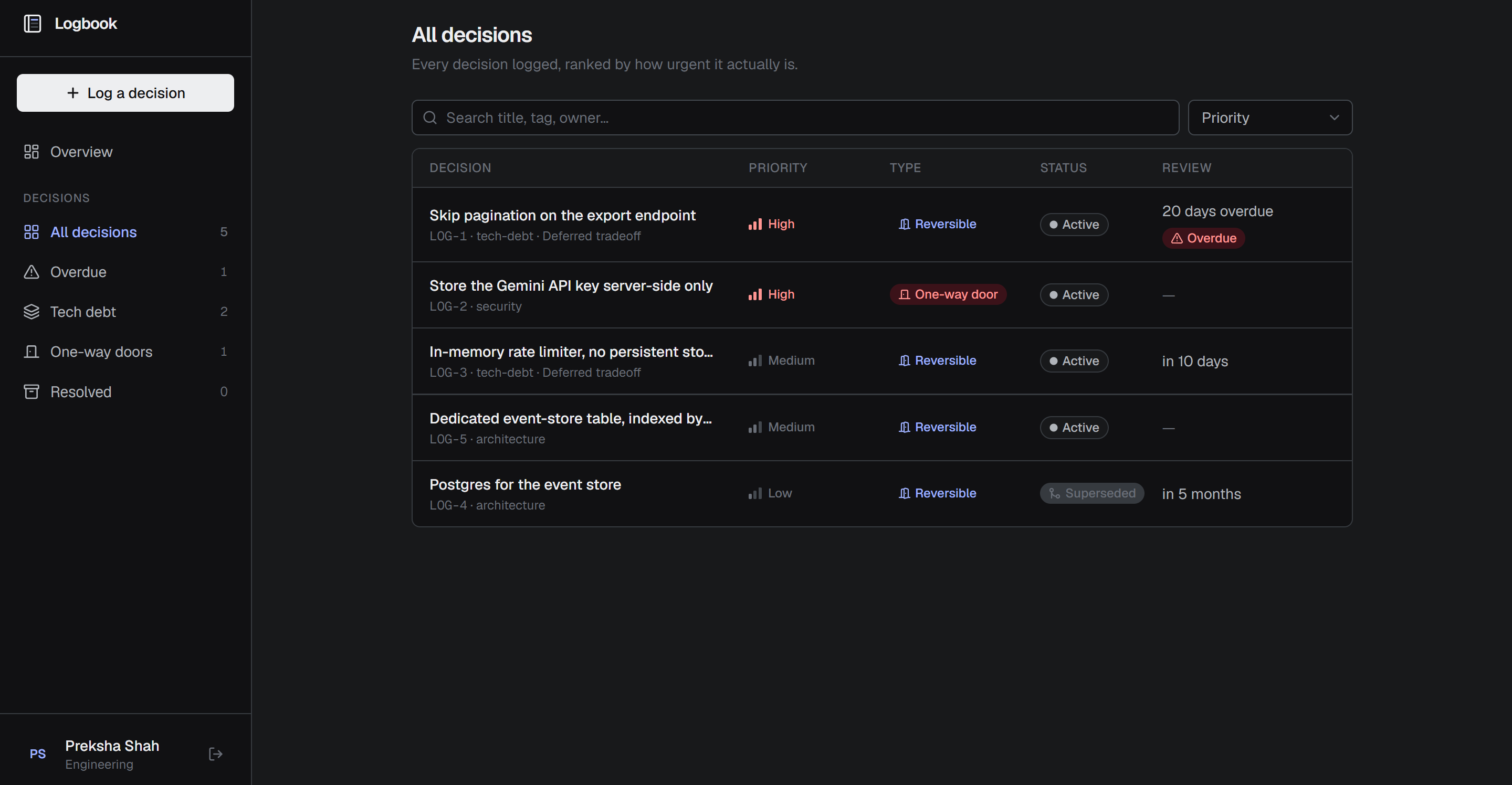Click the One-way door type badge
The height and width of the screenshot is (785, 1512).
pyautogui.click(x=948, y=294)
